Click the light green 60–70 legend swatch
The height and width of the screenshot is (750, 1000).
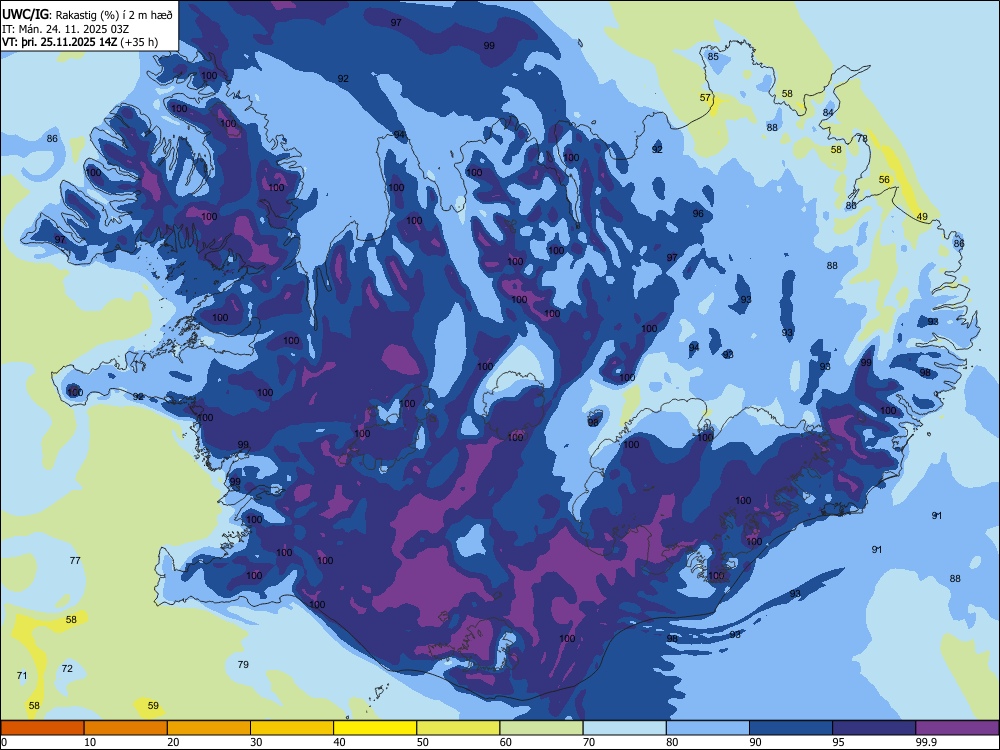point(541,728)
